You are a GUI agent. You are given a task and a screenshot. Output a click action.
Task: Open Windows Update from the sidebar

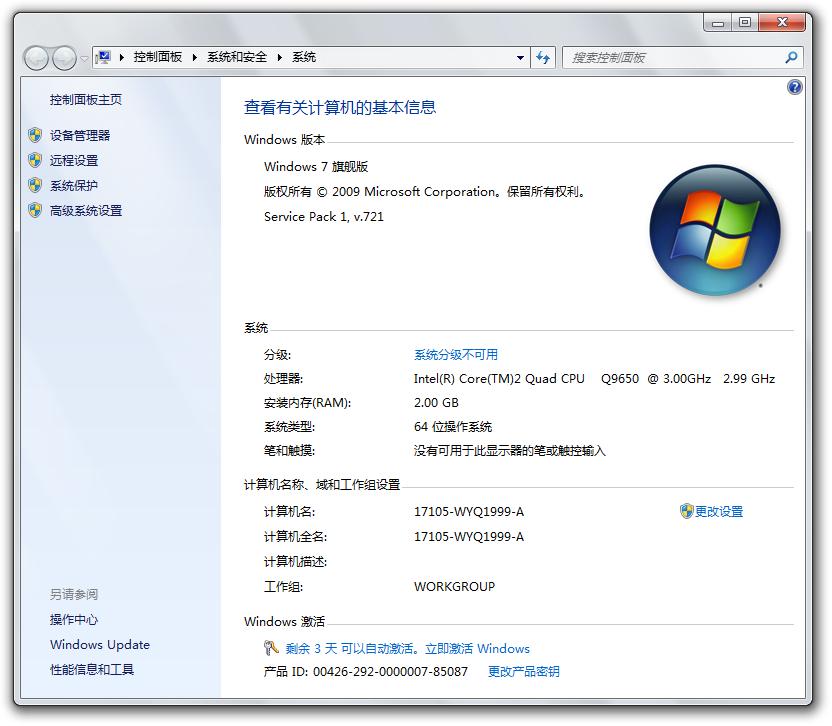pyautogui.click(x=100, y=645)
